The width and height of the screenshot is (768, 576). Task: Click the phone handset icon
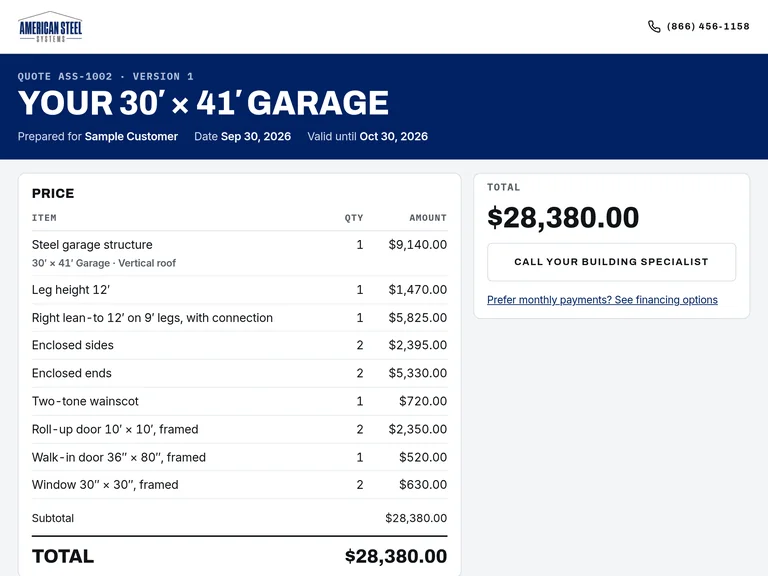(x=654, y=26)
